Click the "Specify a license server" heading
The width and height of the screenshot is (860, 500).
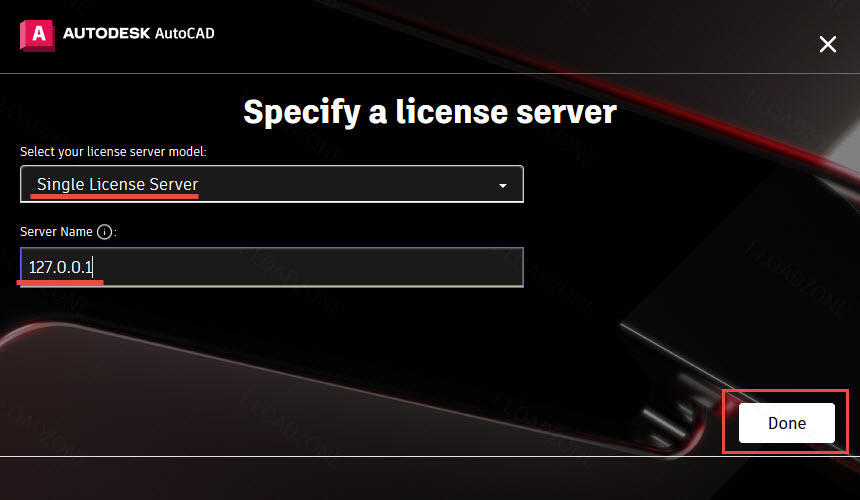[x=430, y=112]
